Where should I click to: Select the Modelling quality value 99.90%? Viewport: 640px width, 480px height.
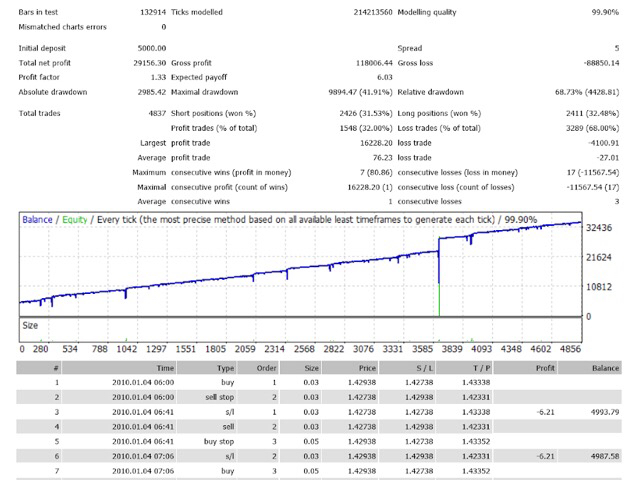point(604,12)
